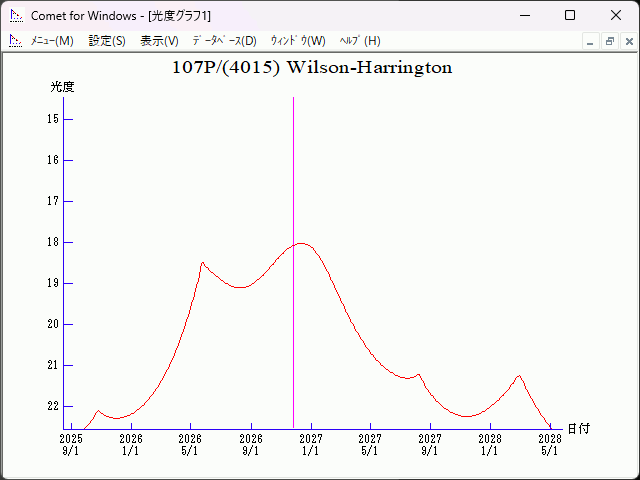Viewport: 640px width, 480px height.
Task: Close the Comet for Windows application
Action: pos(616,15)
